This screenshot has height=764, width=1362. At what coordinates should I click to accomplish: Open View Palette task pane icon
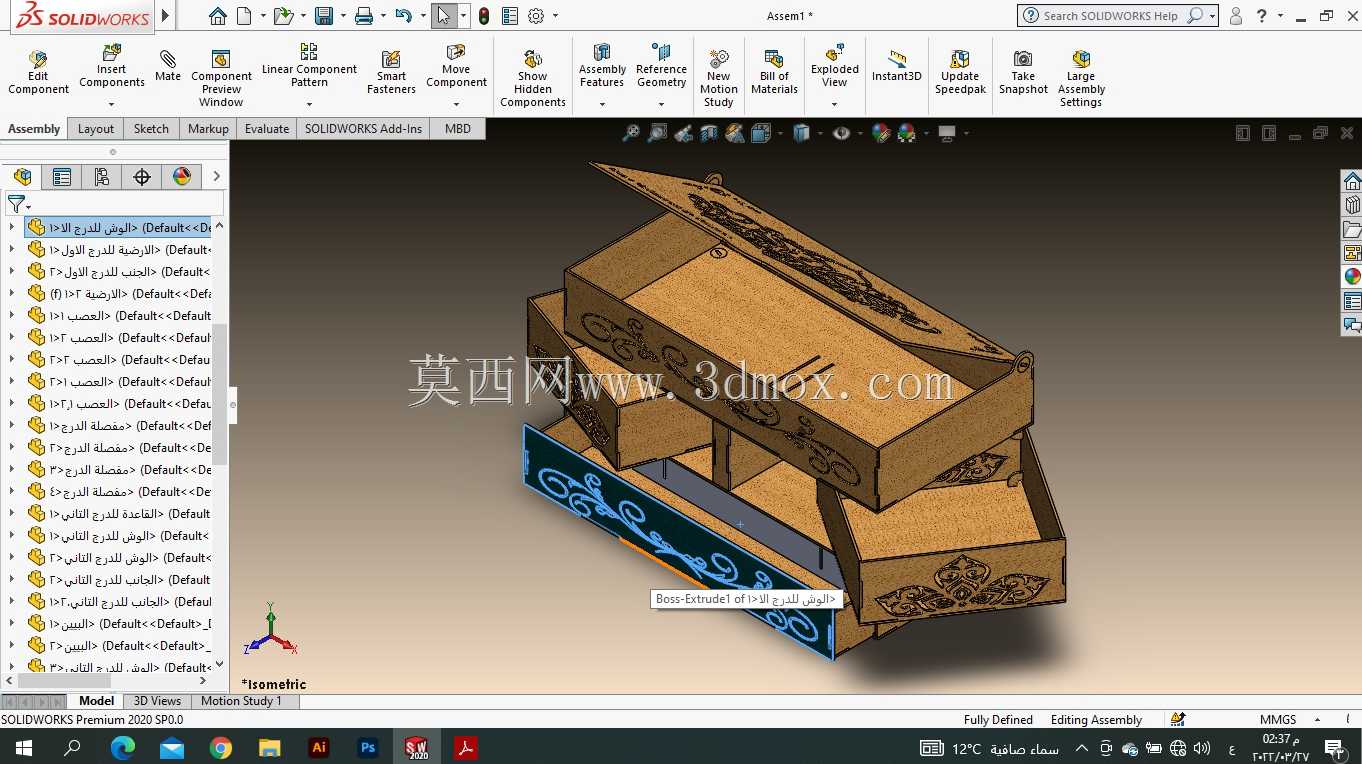click(x=1352, y=253)
